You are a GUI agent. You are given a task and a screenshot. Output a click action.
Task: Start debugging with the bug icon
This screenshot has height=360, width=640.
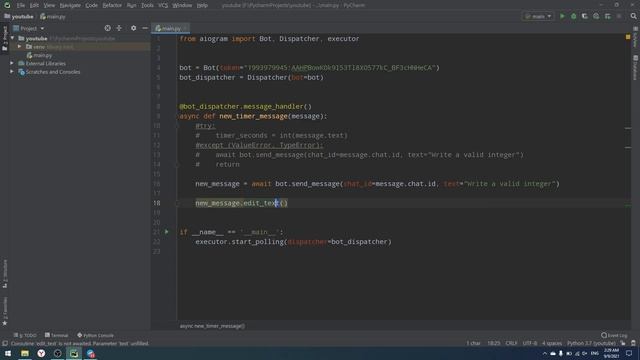pyautogui.click(x=573, y=16)
